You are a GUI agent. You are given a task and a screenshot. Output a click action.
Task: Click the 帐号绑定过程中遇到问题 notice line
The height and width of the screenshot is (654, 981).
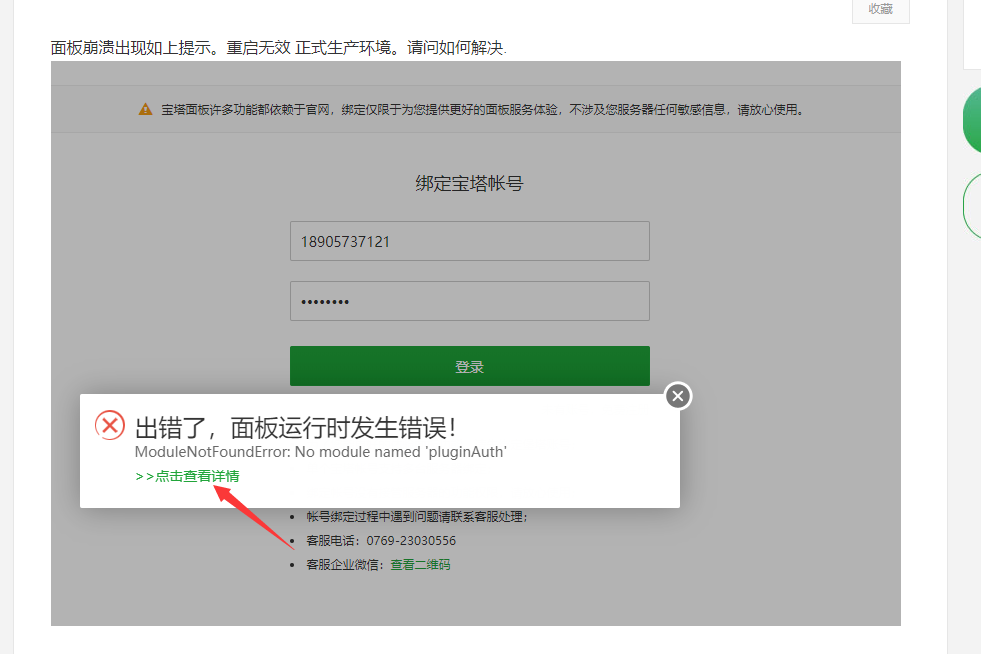point(417,517)
